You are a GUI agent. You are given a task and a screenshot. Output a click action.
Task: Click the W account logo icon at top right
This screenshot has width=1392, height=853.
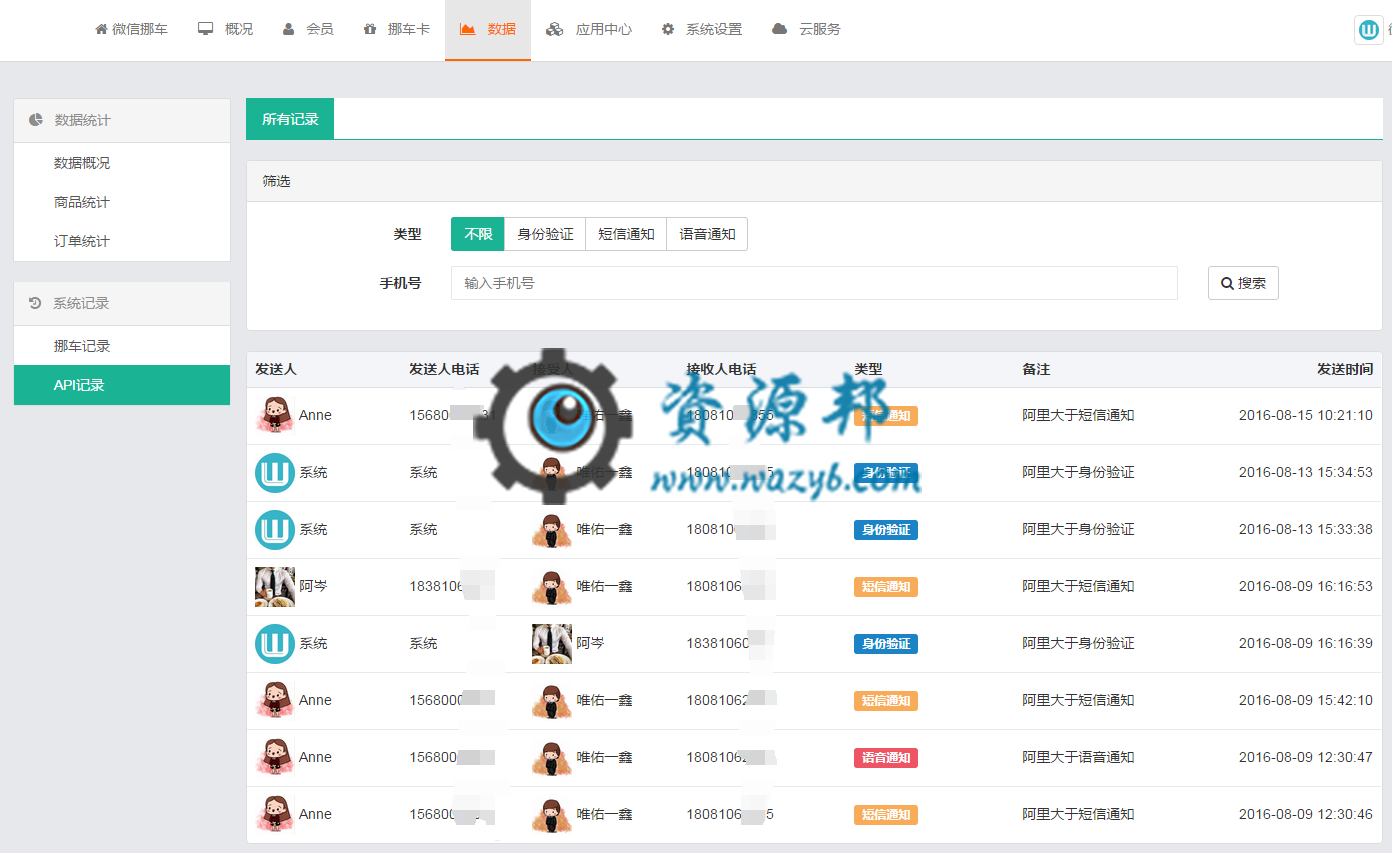tap(1369, 30)
